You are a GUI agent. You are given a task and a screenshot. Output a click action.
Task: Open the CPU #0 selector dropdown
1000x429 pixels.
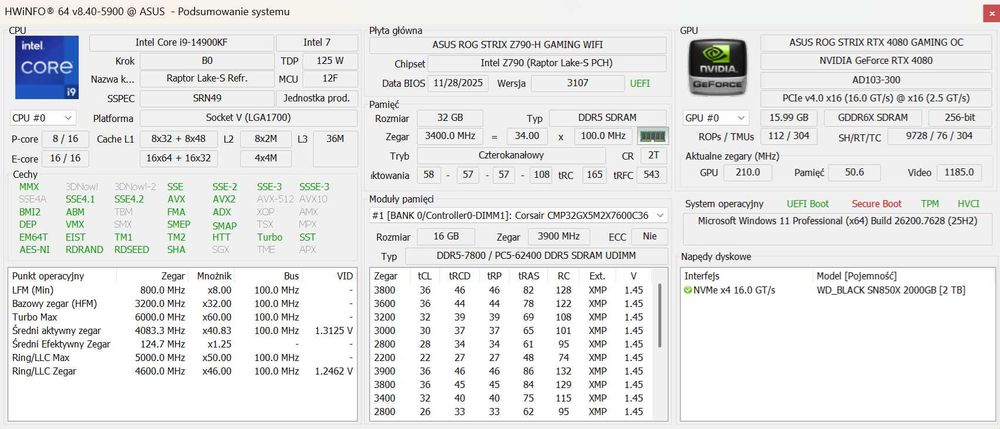tap(43, 118)
